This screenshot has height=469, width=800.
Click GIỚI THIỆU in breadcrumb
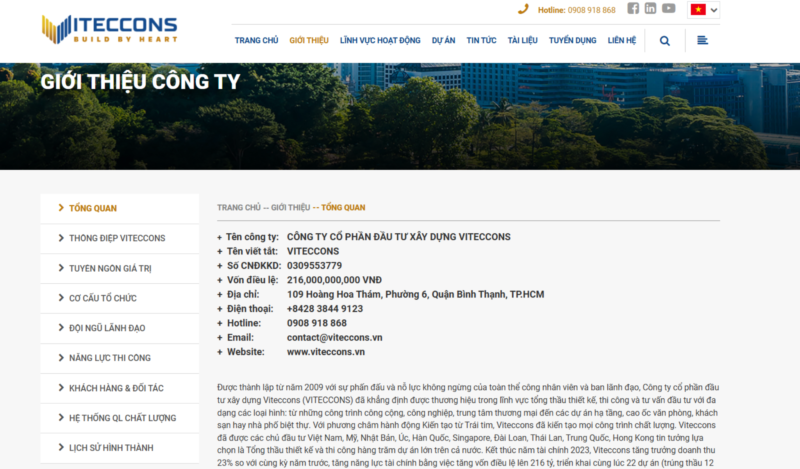[290, 208]
